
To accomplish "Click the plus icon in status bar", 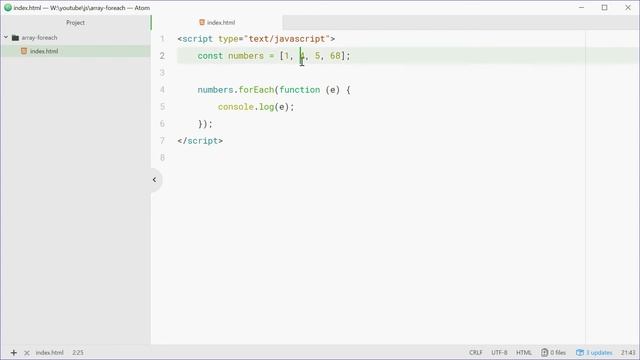I will pos(13,353).
